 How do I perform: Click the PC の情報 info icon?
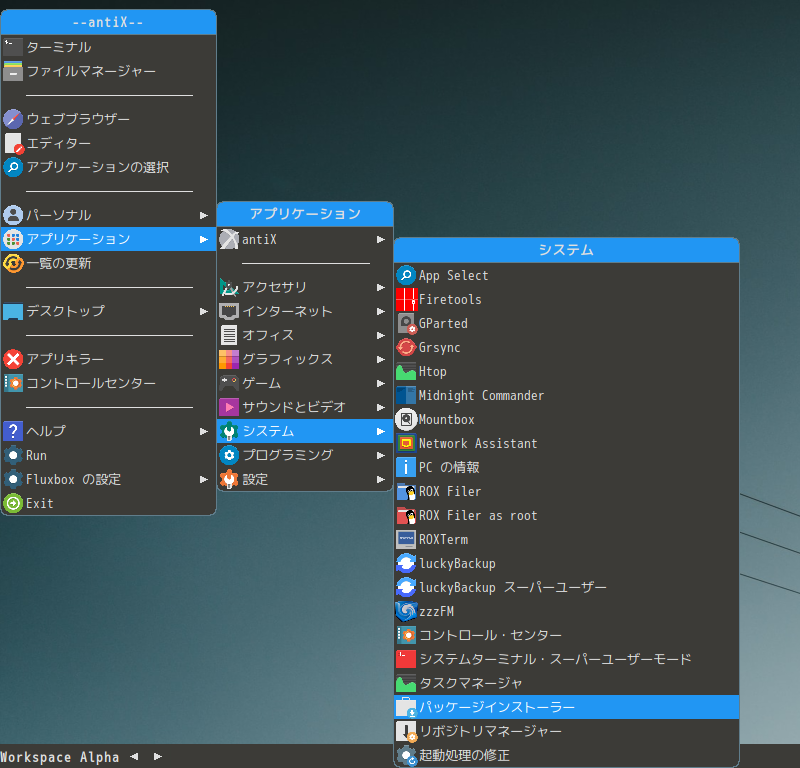coord(406,467)
